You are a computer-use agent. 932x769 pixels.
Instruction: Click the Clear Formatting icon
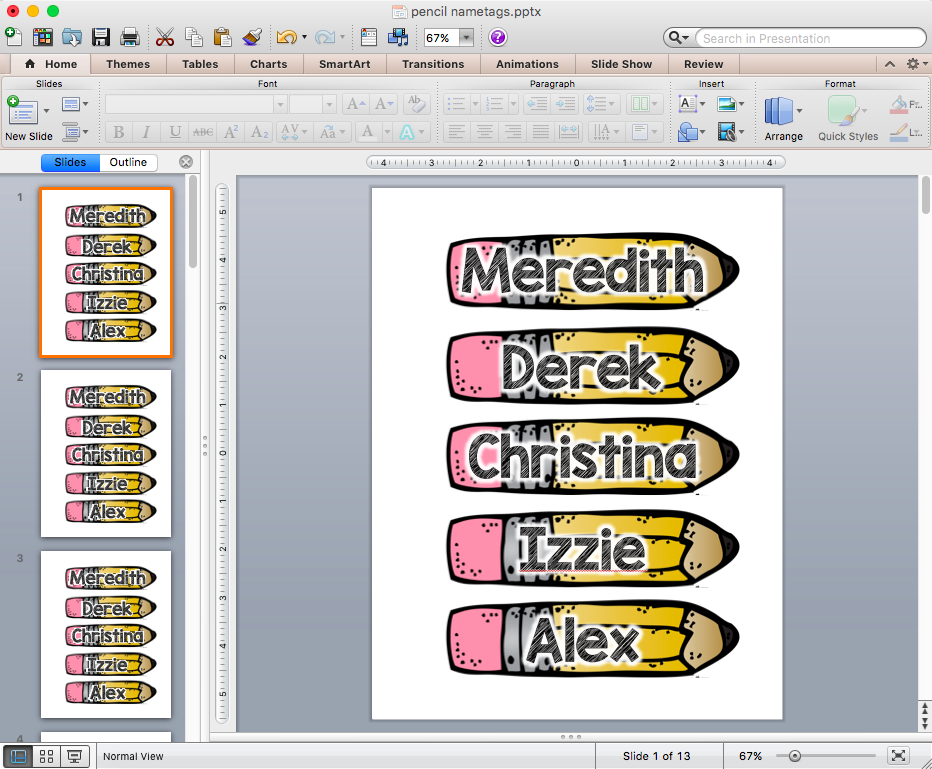(x=416, y=104)
